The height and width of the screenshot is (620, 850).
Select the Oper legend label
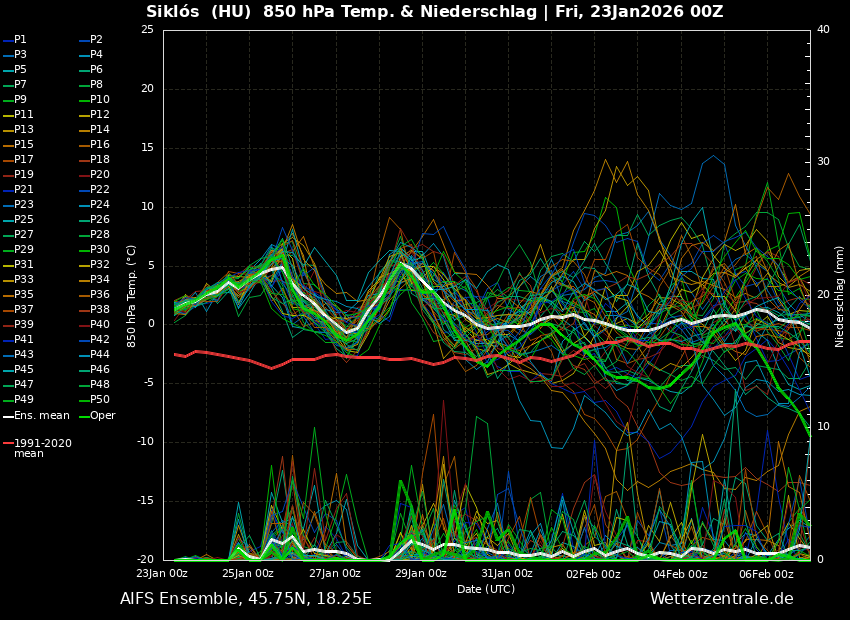[103, 415]
